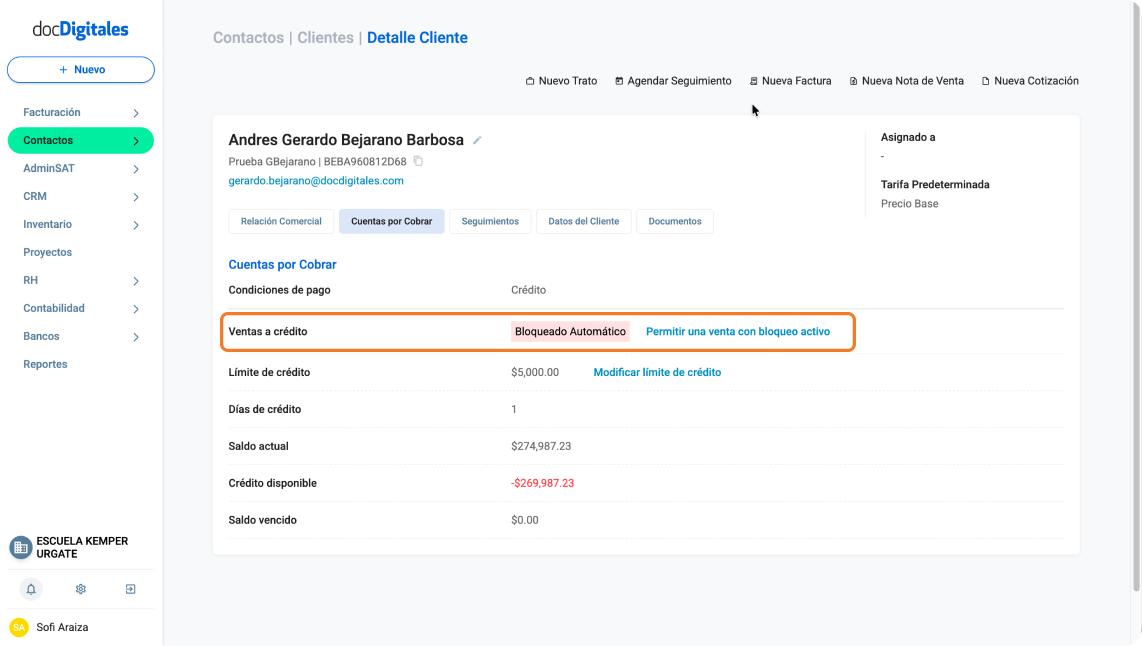
Task: Click the SA user avatar
Action: click(19, 627)
